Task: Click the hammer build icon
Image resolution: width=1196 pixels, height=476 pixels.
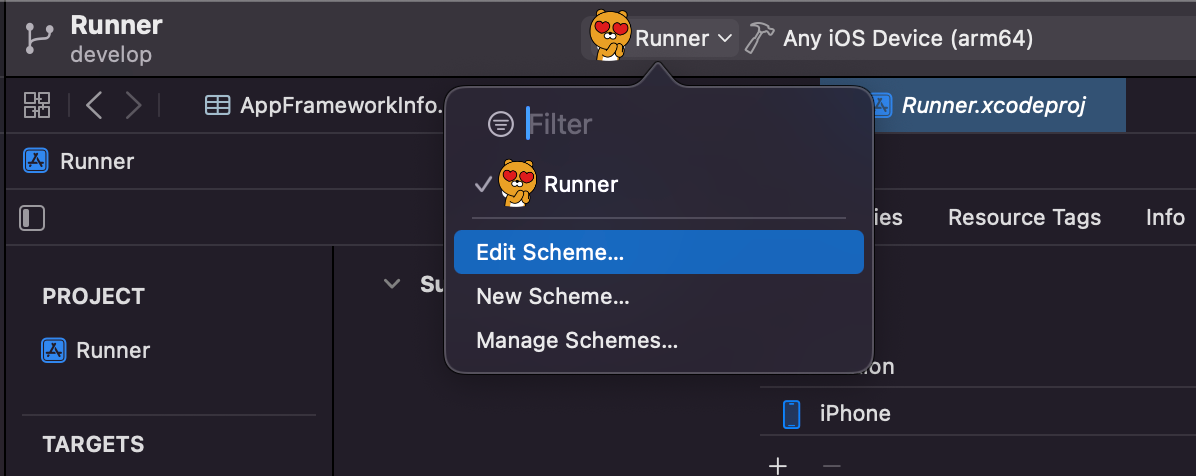Action: point(759,37)
